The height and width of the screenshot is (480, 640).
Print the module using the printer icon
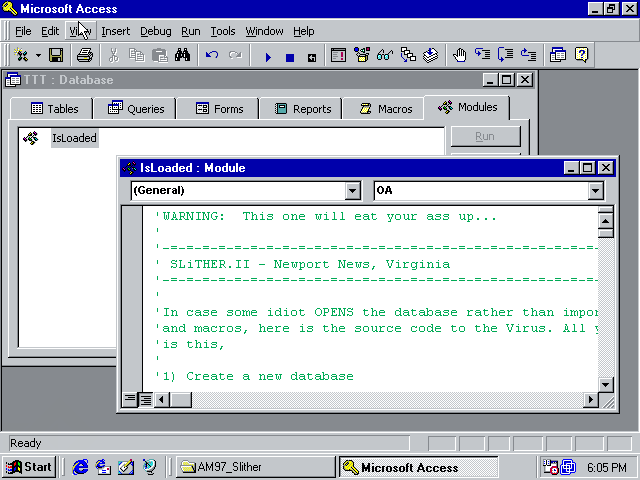pos(84,55)
